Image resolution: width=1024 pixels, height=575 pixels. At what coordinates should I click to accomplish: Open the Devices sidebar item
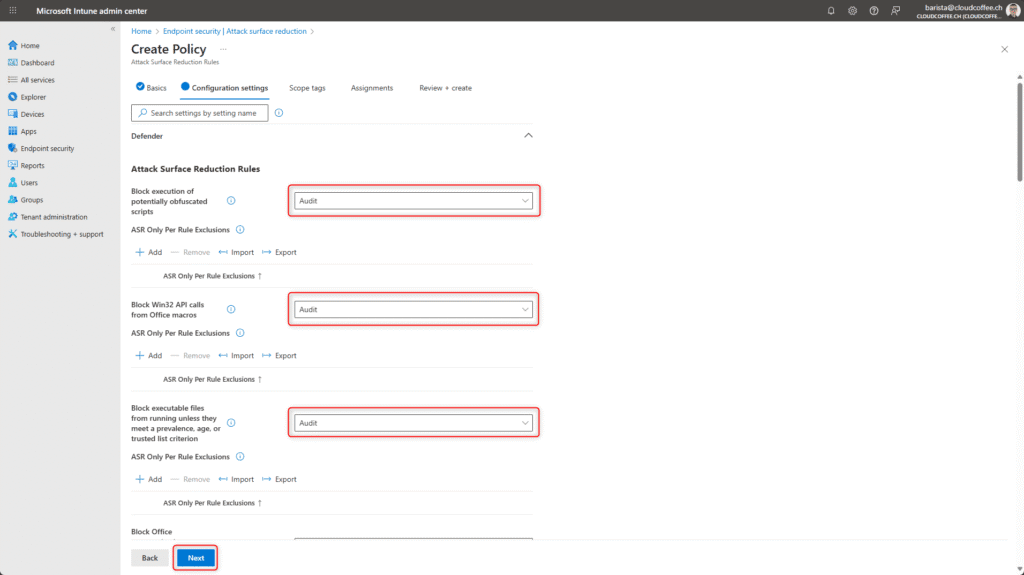(32, 114)
